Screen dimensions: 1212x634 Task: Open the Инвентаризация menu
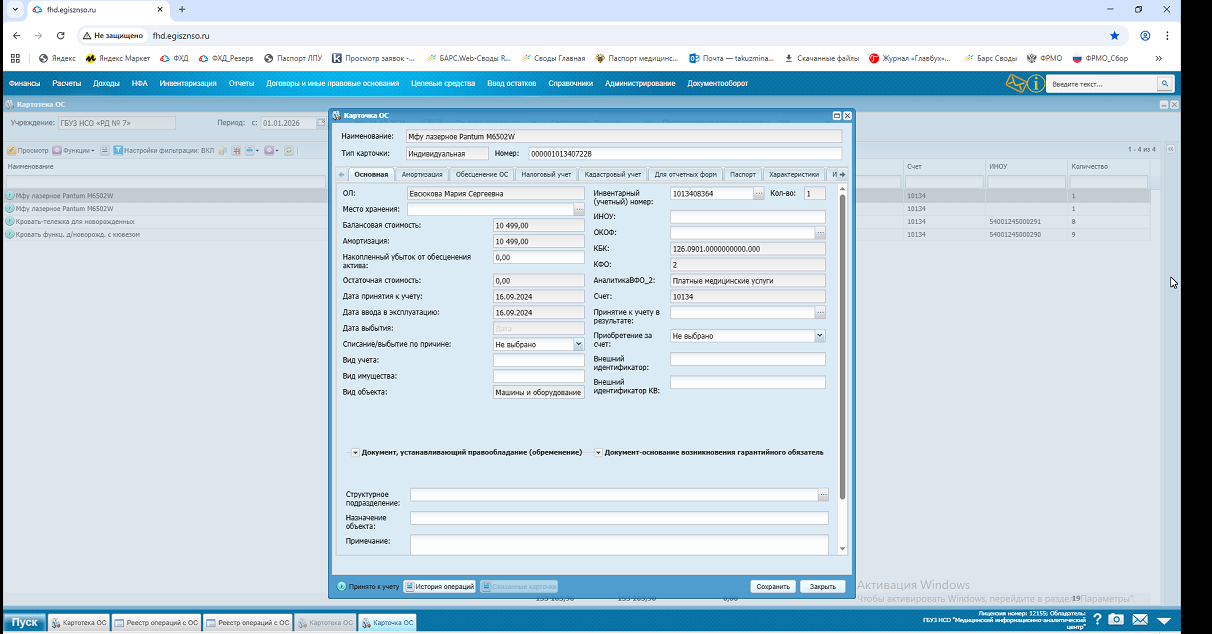click(188, 84)
